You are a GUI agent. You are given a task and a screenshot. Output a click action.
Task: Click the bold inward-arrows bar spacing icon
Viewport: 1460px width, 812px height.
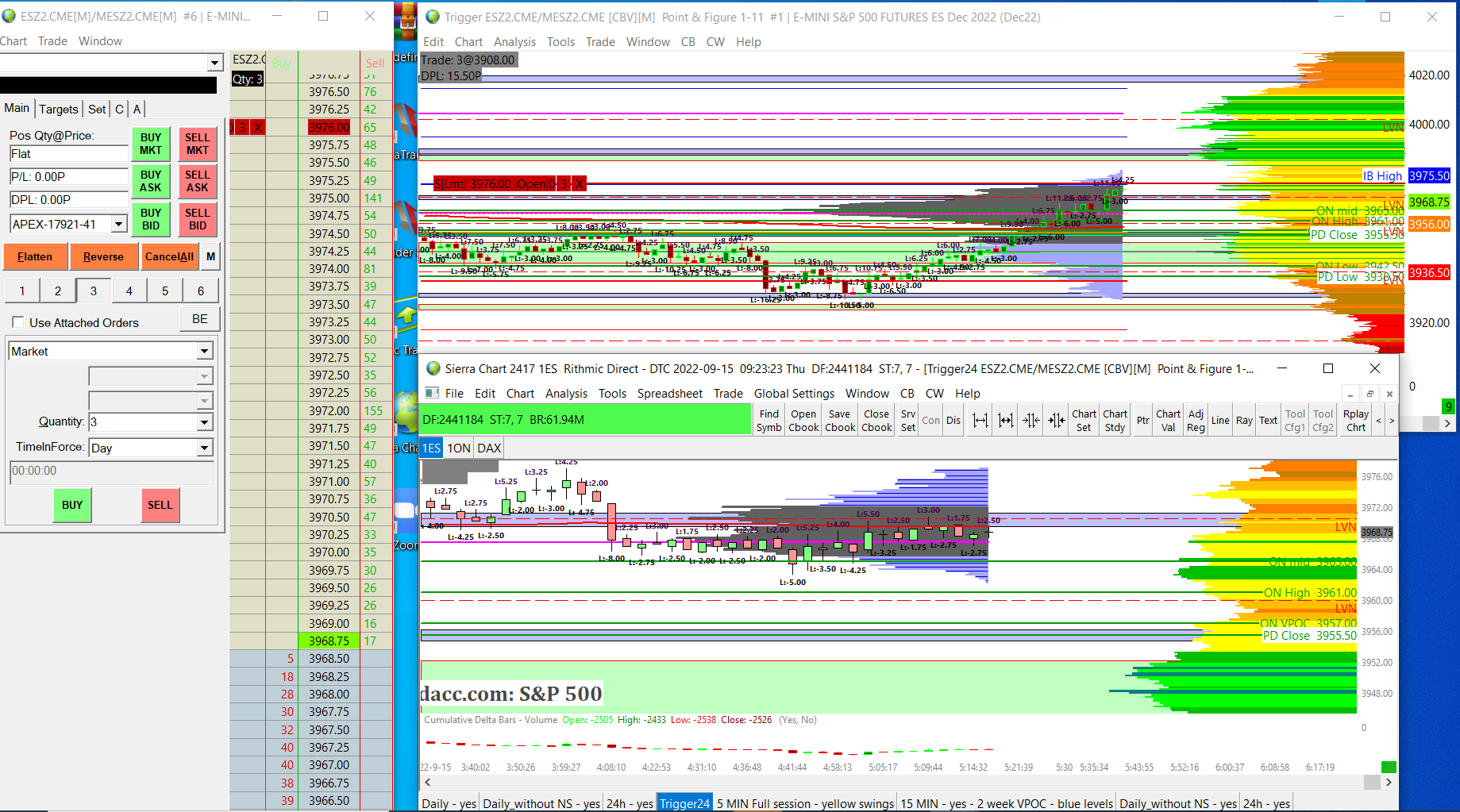pos(1057,421)
